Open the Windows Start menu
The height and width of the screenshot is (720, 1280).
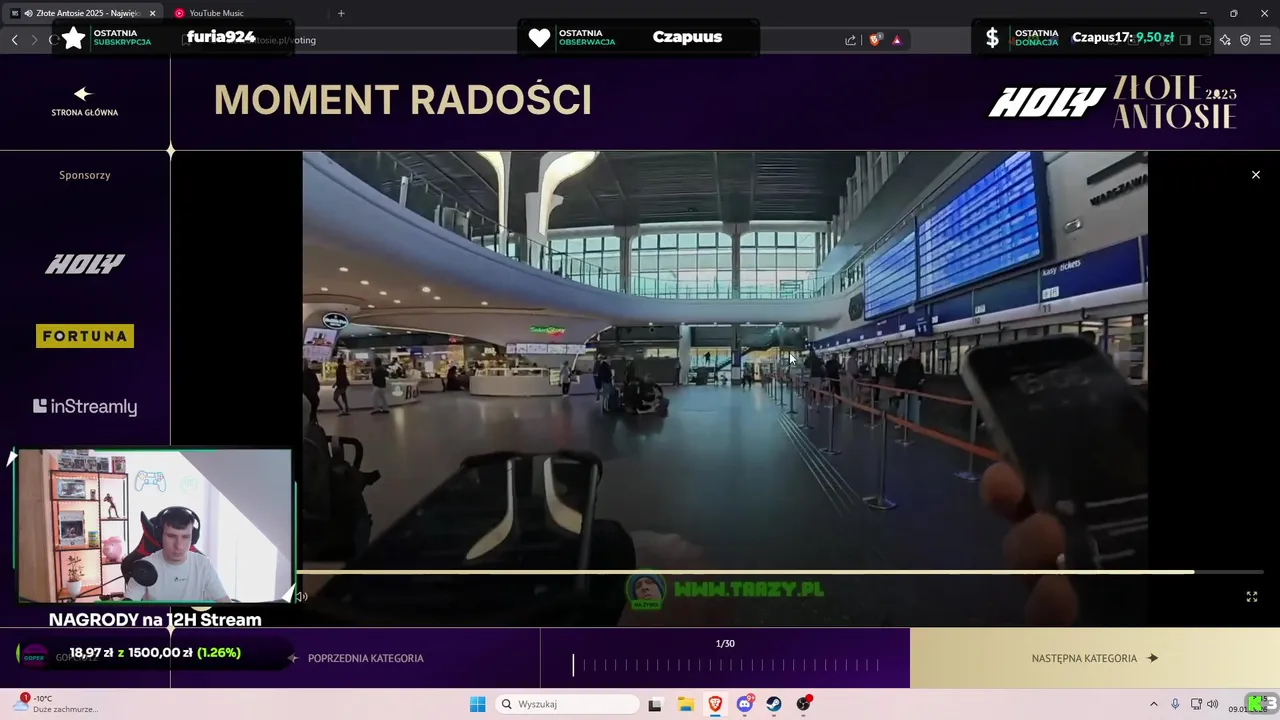[x=477, y=704]
